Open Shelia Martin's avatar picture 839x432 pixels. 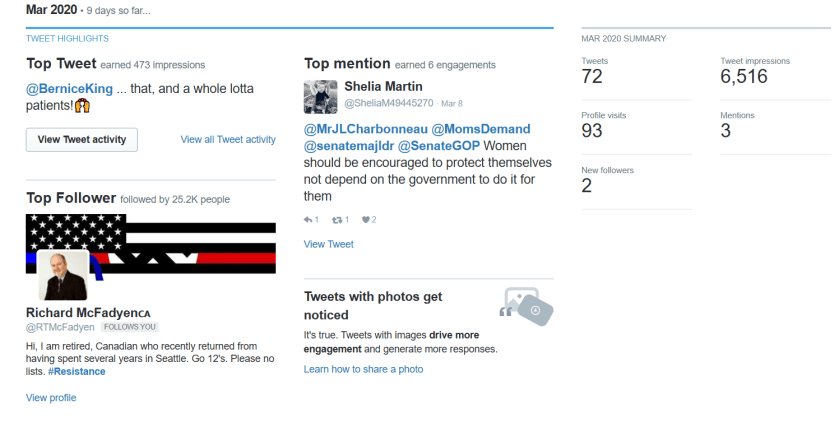click(320, 95)
